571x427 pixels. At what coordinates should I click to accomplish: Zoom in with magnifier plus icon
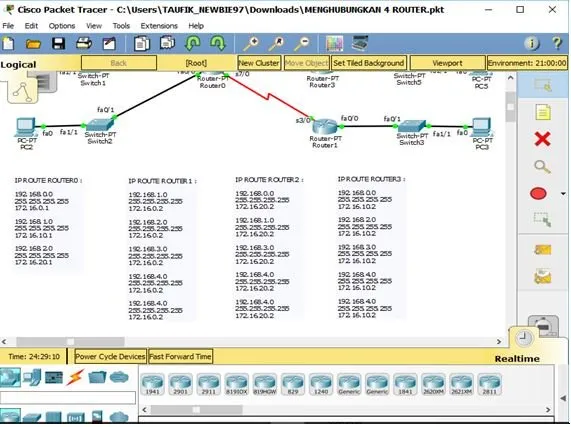(251, 44)
